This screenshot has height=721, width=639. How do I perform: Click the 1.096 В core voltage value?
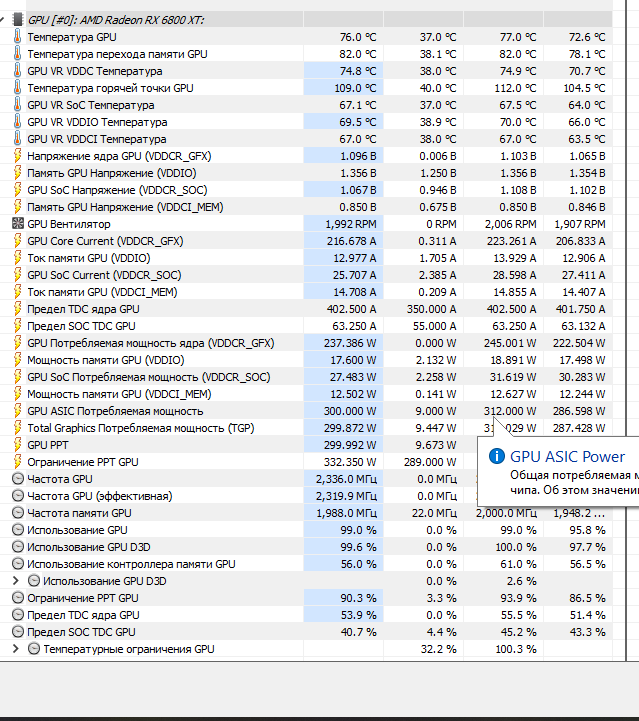(358, 156)
